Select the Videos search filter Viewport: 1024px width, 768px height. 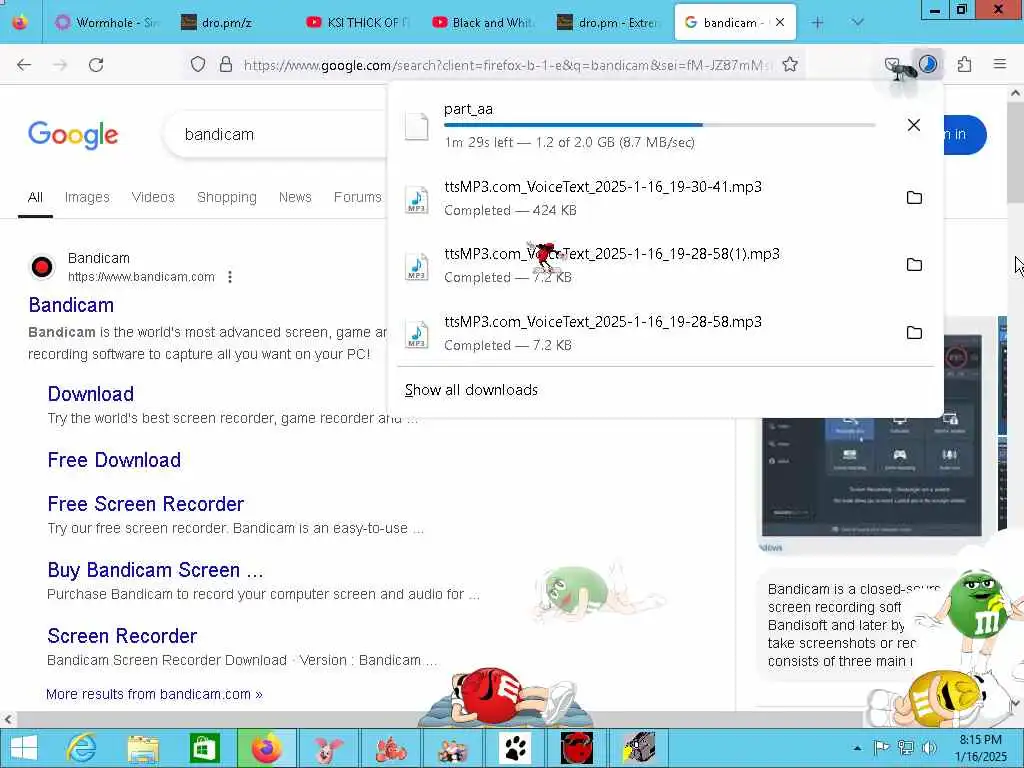(153, 197)
